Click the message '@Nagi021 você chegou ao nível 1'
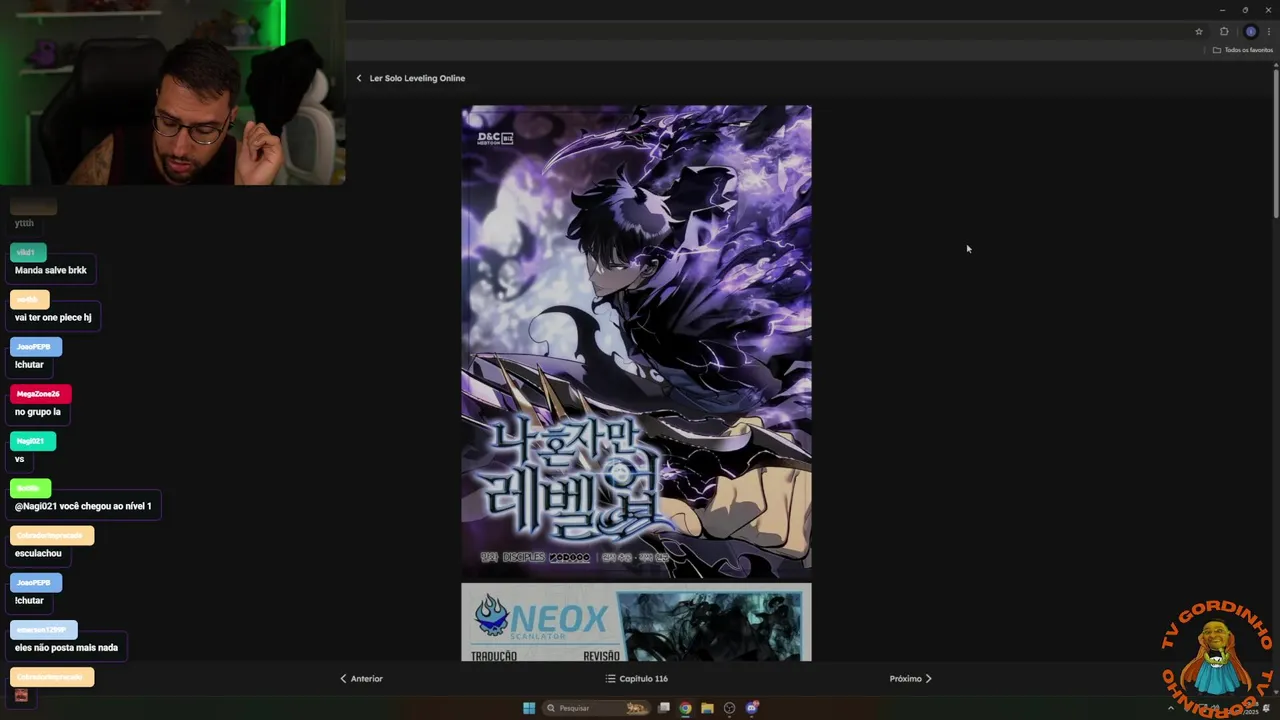The width and height of the screenshot is (1280, 720). click(84, 506)
